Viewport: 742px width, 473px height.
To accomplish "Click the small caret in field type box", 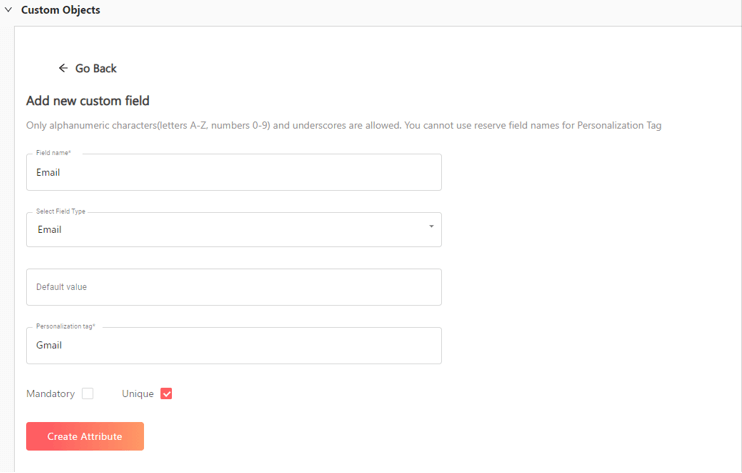I will [x=431, y=227].
